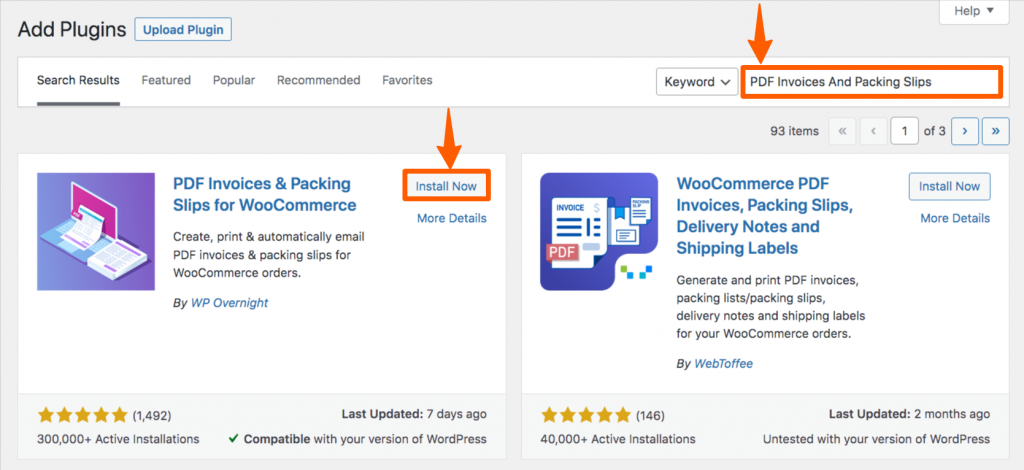Switch to the Popular tab

coord(234,80)
